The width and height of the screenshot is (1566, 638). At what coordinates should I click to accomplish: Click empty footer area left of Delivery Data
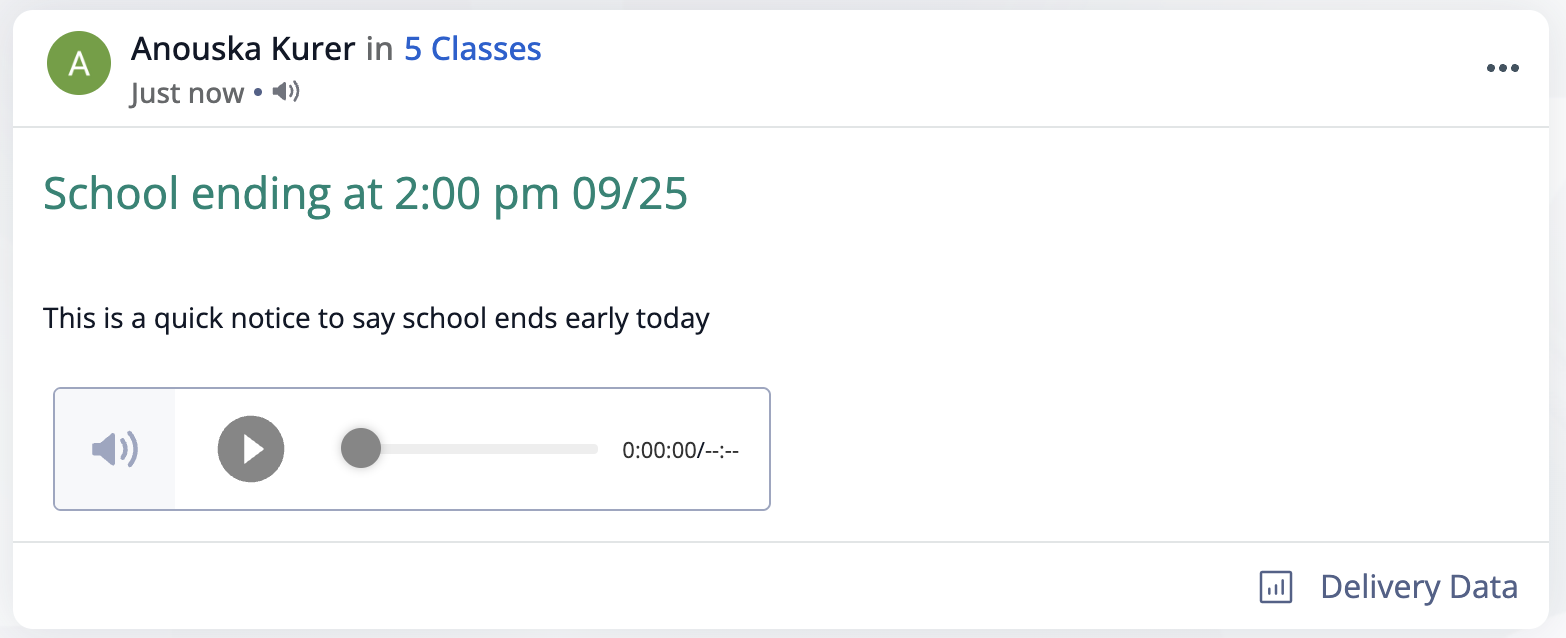[630, 587]
